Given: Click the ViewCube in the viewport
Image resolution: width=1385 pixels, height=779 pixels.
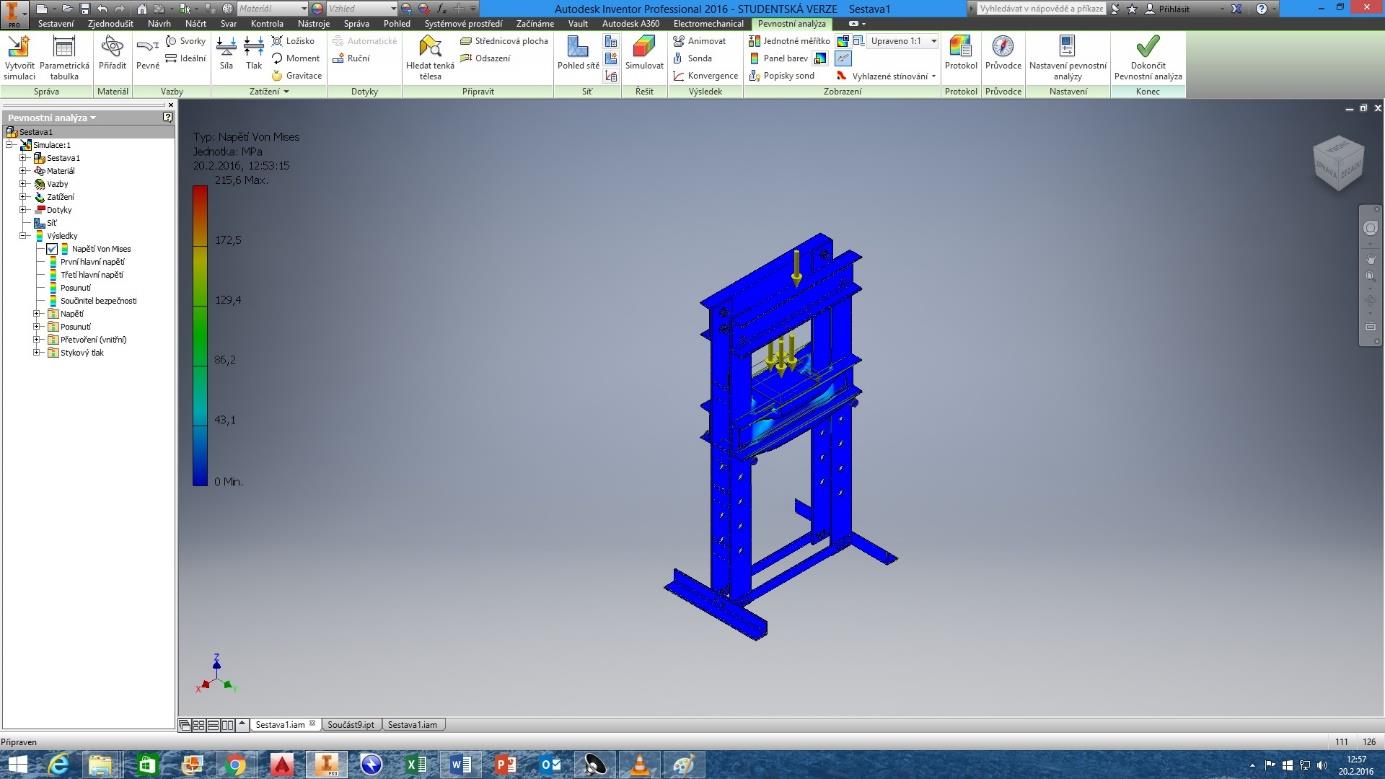Looking at the screenshot, I should 1338,165.
